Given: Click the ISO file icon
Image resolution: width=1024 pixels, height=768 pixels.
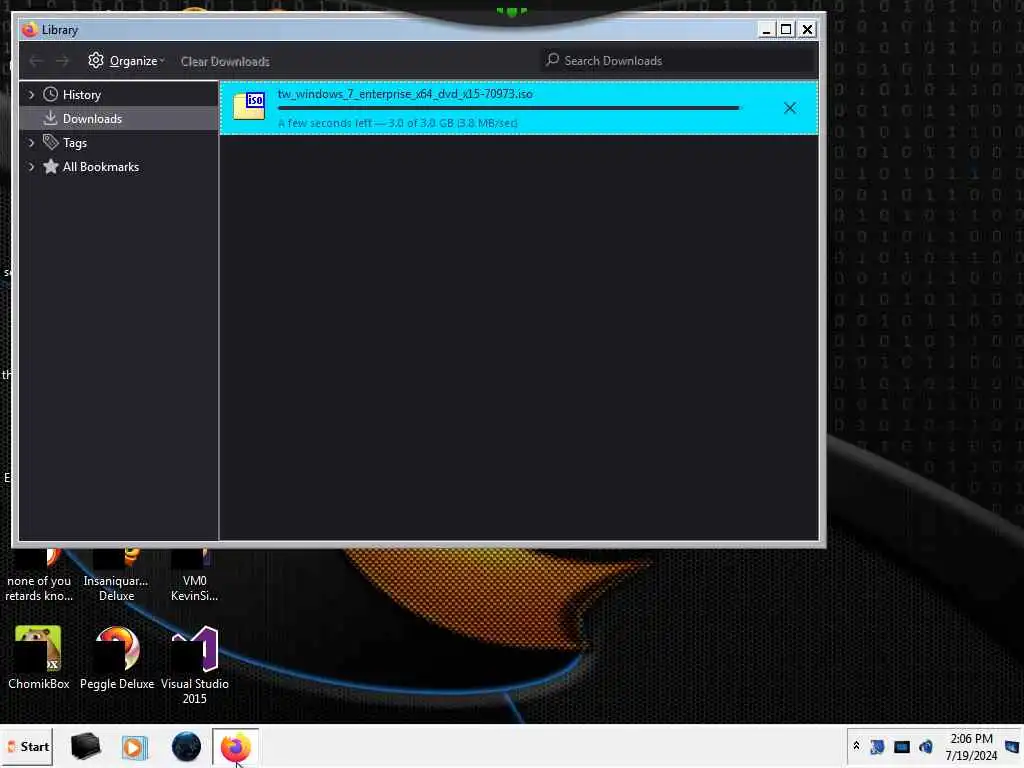Looking at the screenshot, I should coord(249,106).
